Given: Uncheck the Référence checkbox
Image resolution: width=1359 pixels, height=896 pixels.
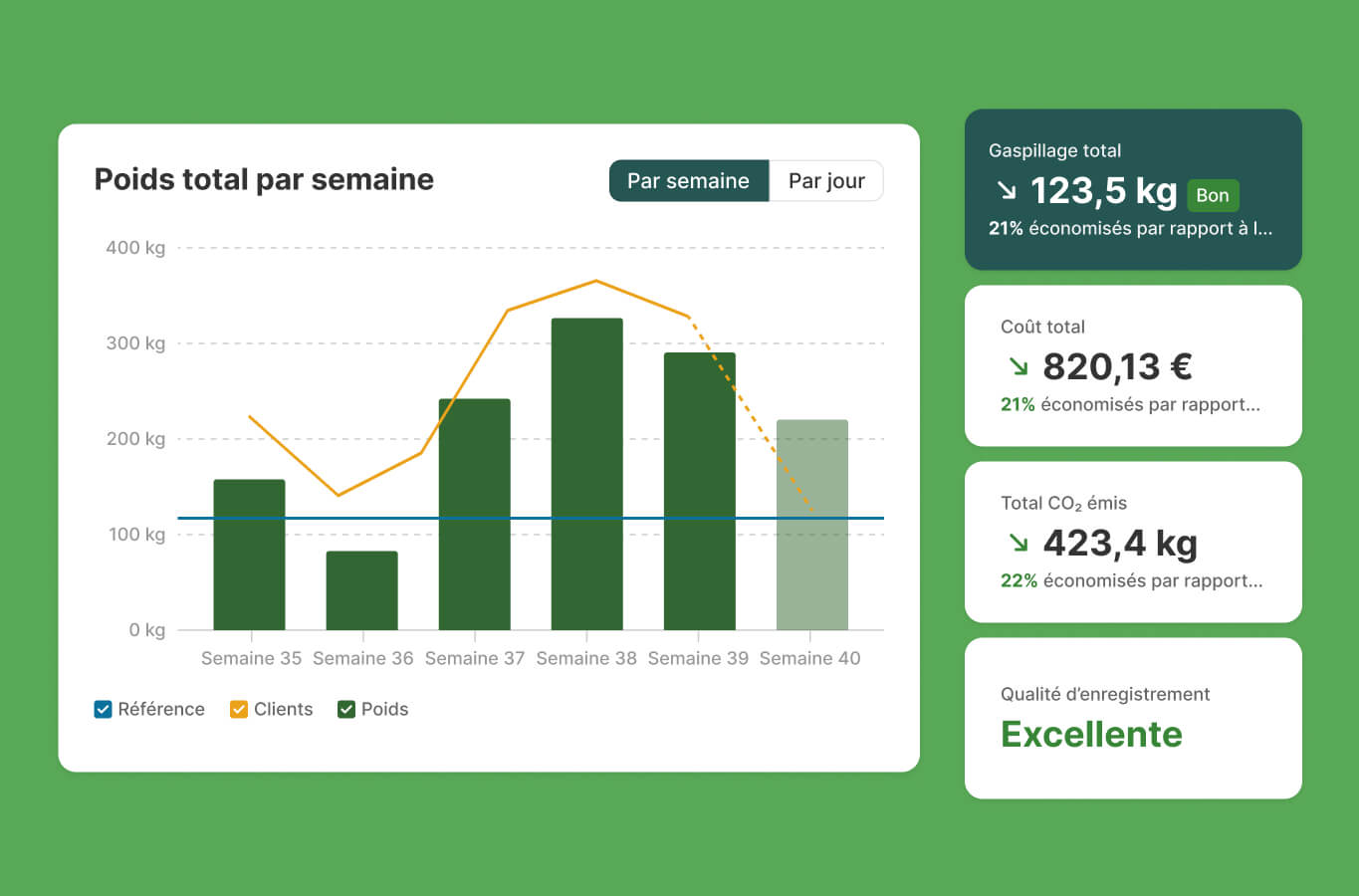Looking at the screenshot, I should [x=103, y=709].
